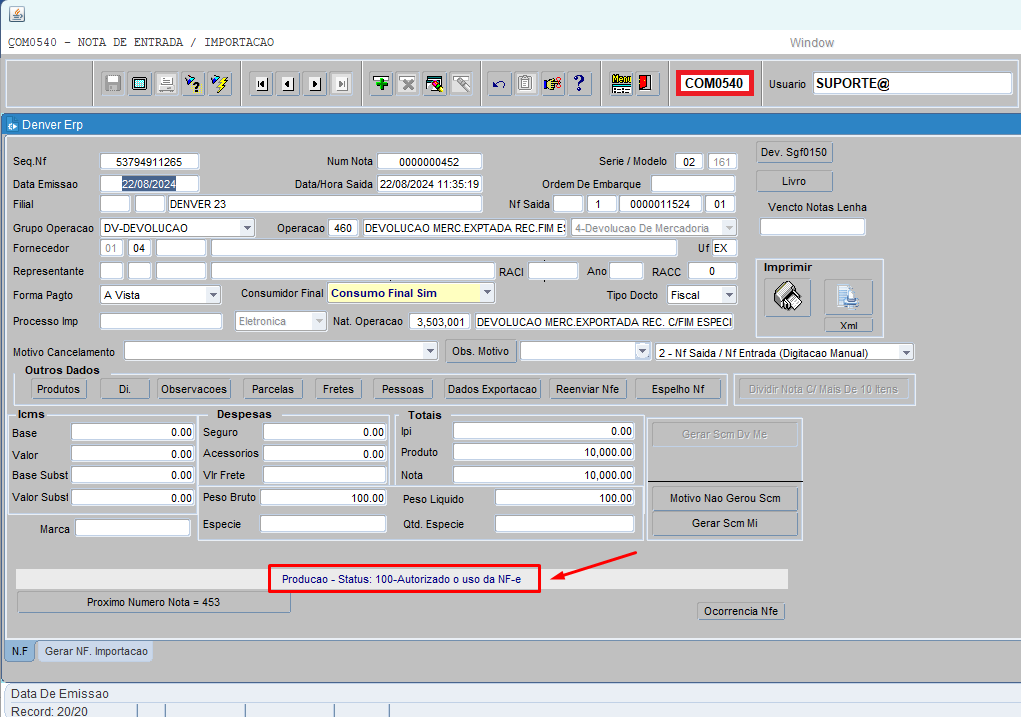The height and width of the screenshot is (717, 1021).
Task: Click the Parcelas button
Action: click(x=273, y=389)
